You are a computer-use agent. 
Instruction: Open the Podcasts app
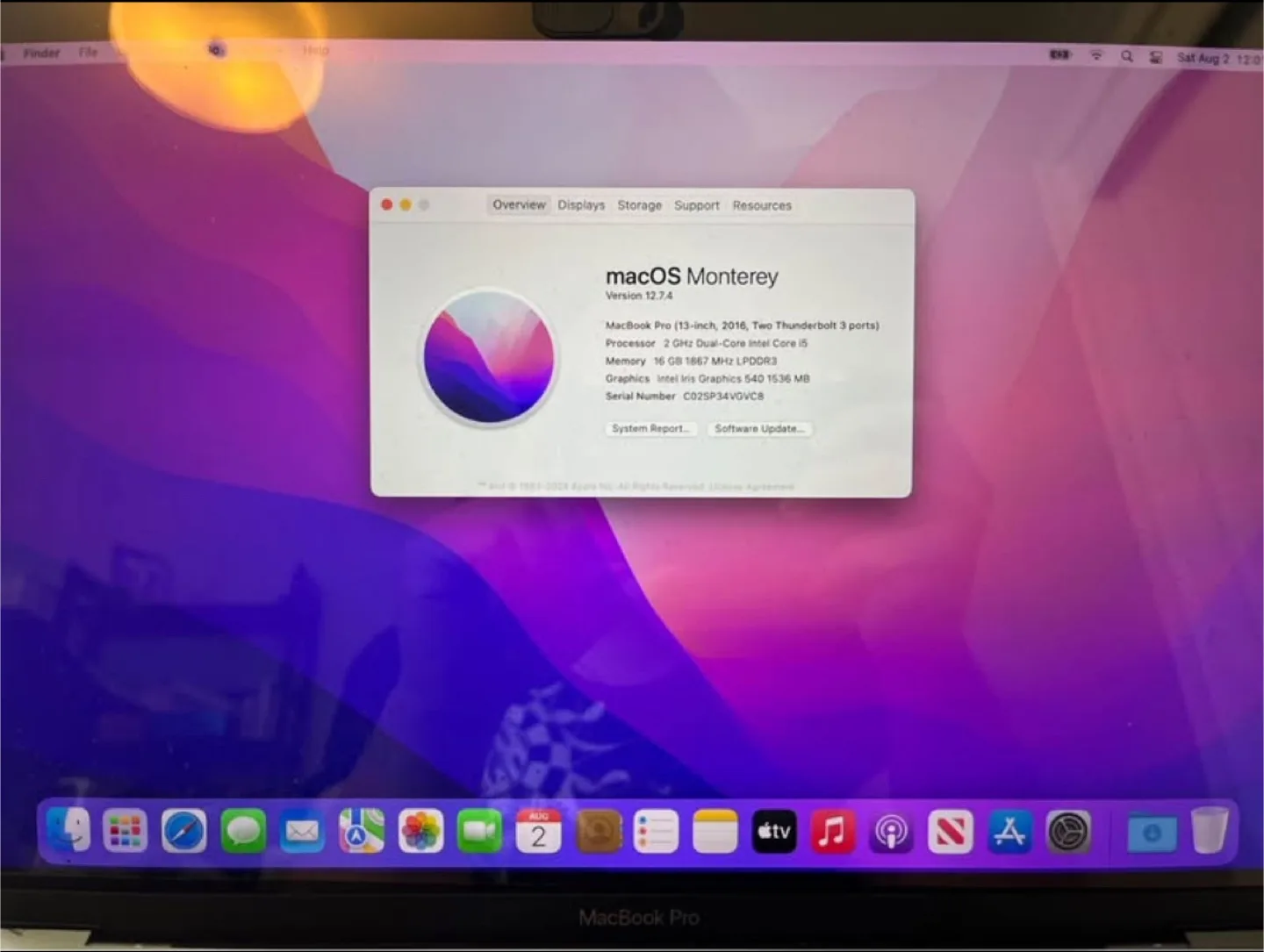pyautogui.click(x=891, y=832)
